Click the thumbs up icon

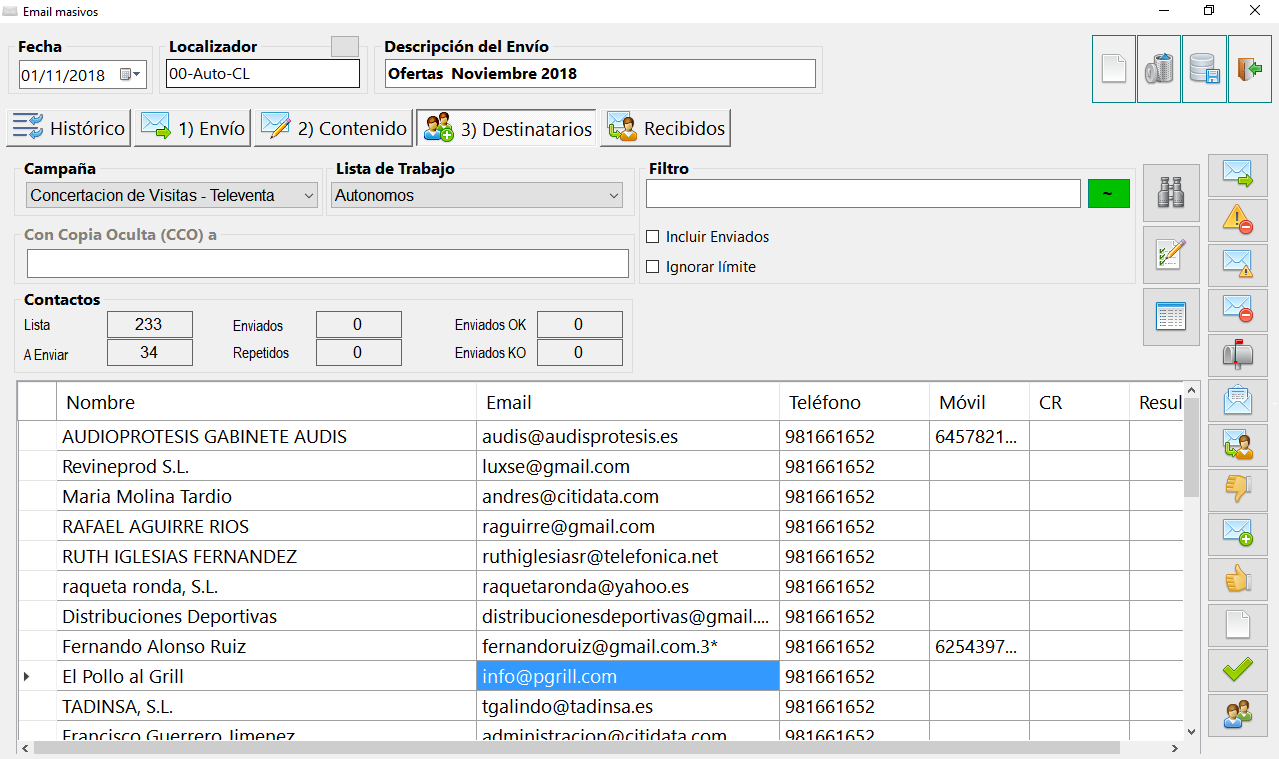tap(1238, 581)
